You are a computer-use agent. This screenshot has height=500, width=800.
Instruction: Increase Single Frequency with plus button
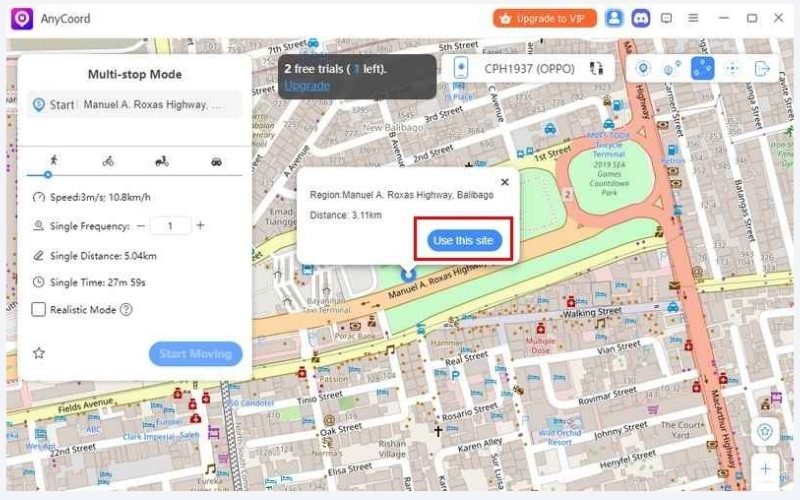[200, 226]
